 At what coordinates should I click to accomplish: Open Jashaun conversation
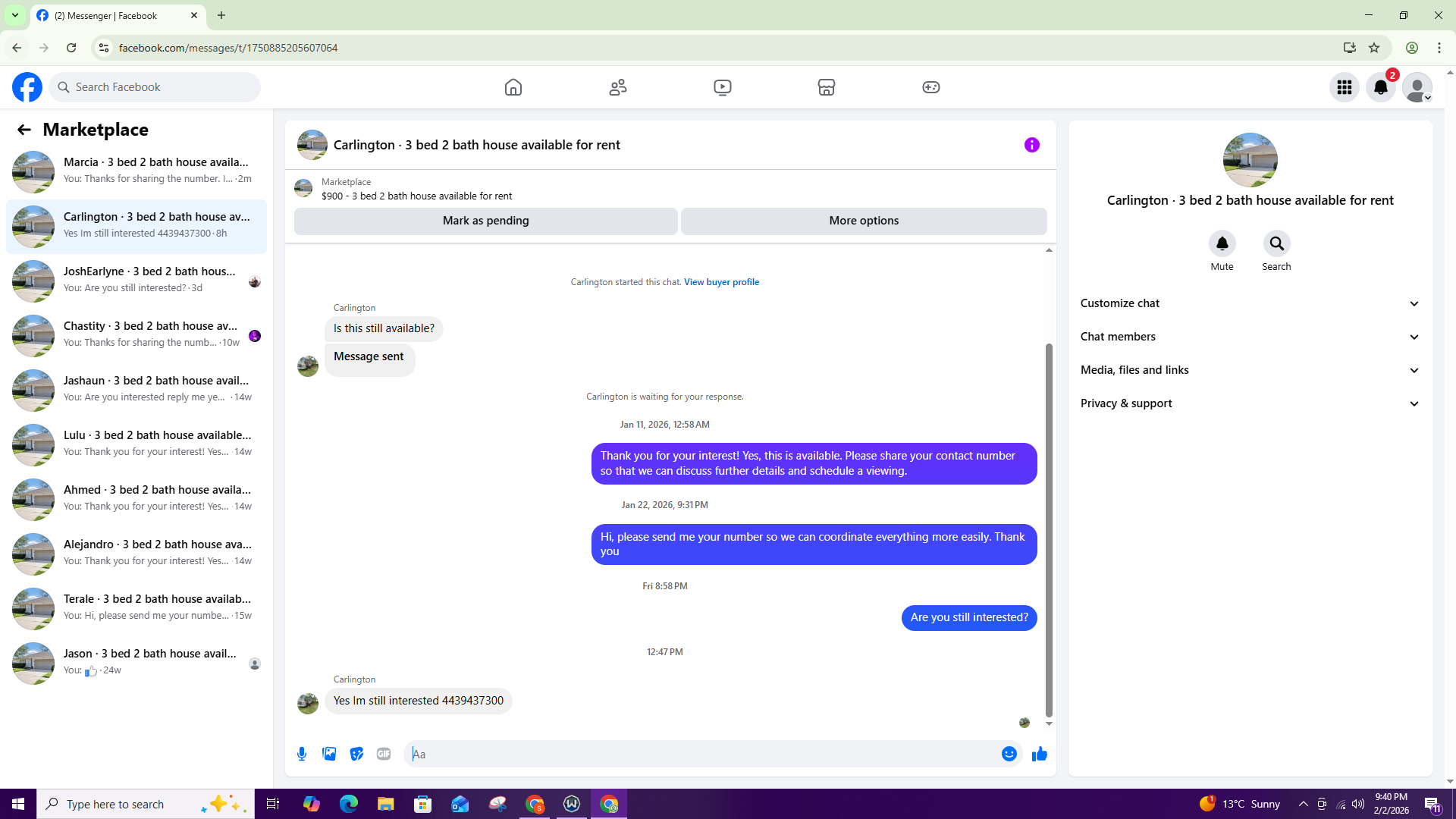tap(136, 390)
